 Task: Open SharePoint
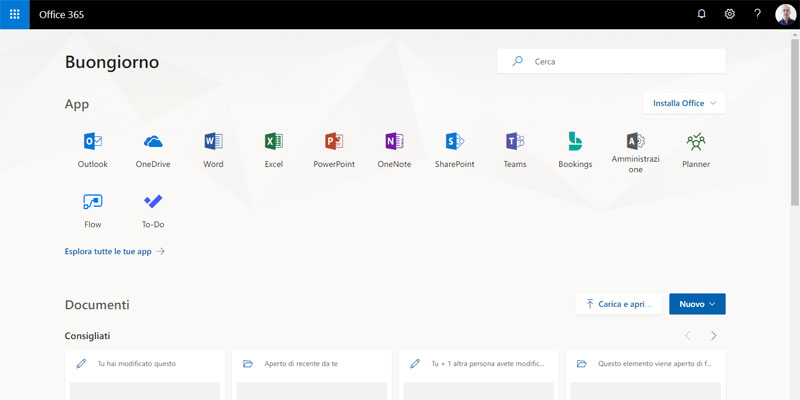tap(455, 150)
